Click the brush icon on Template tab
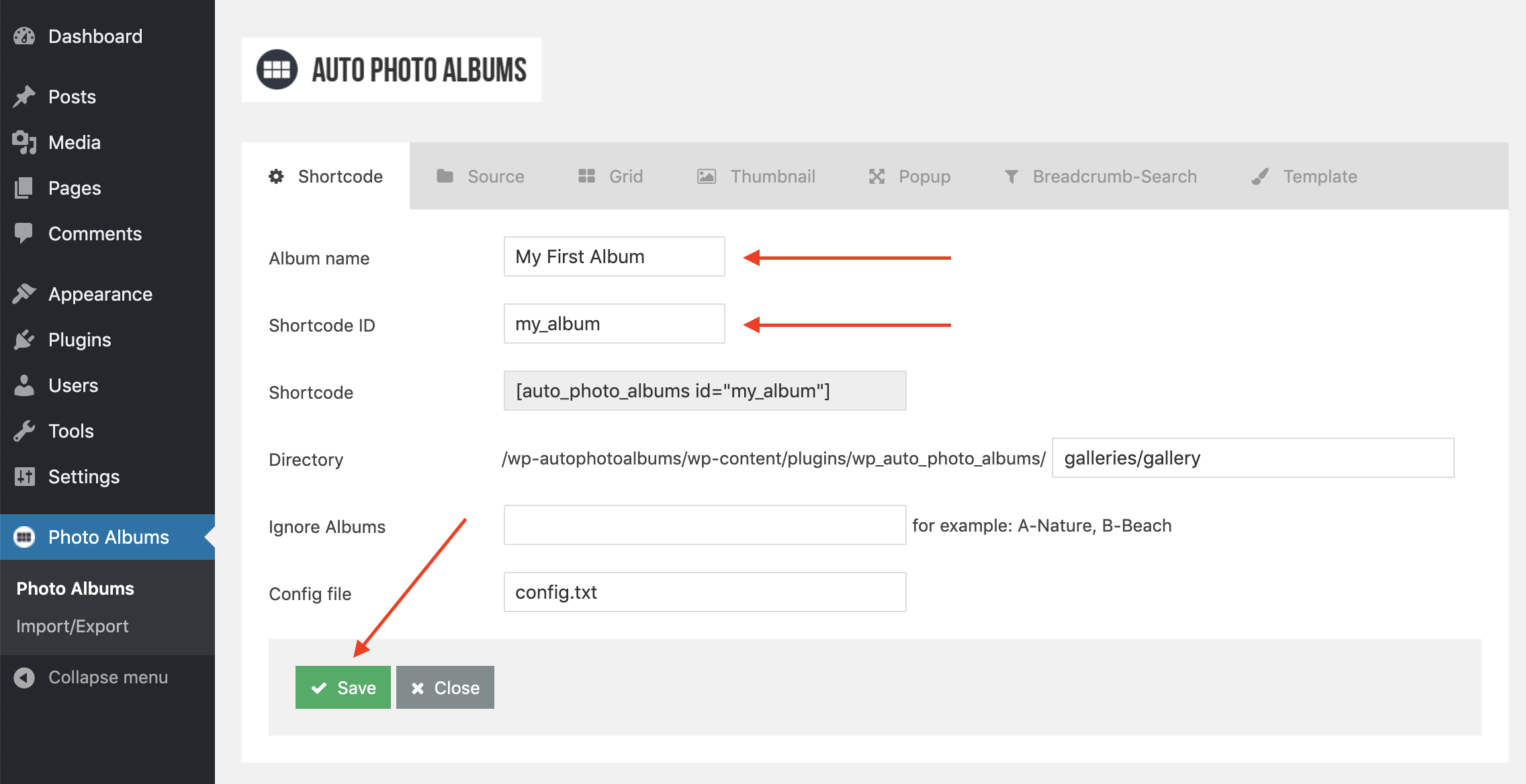This screenshot has width=1526, height=784. 1260,177
